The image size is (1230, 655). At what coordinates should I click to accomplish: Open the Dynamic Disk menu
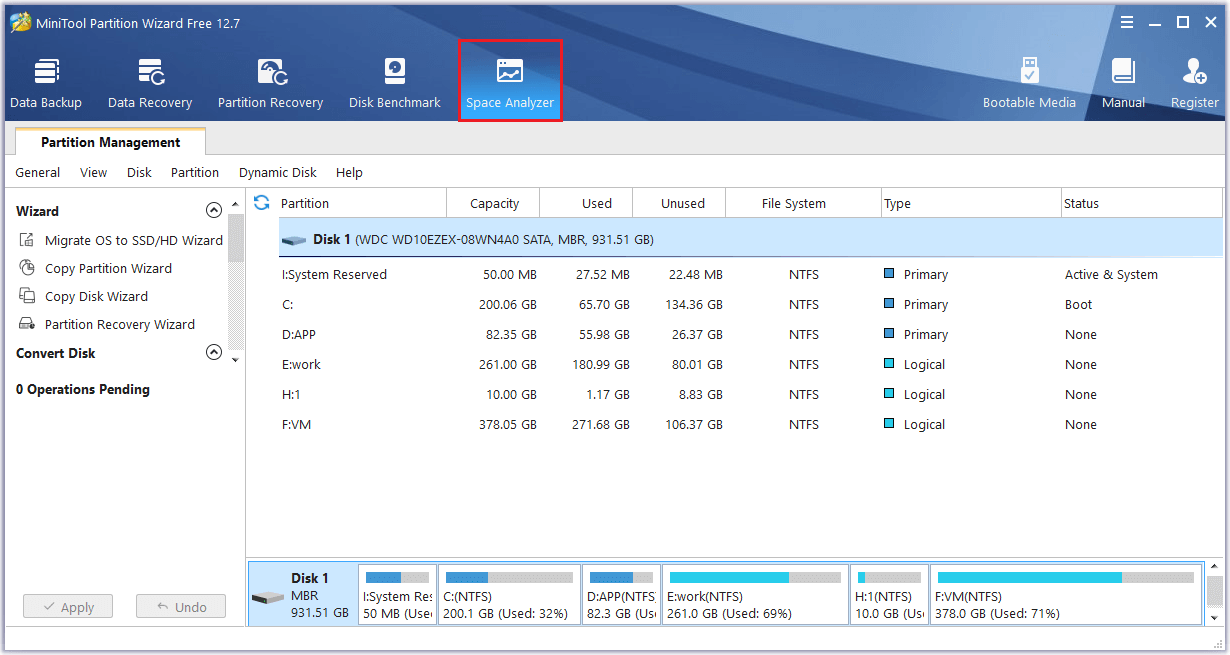pos(278,172)
